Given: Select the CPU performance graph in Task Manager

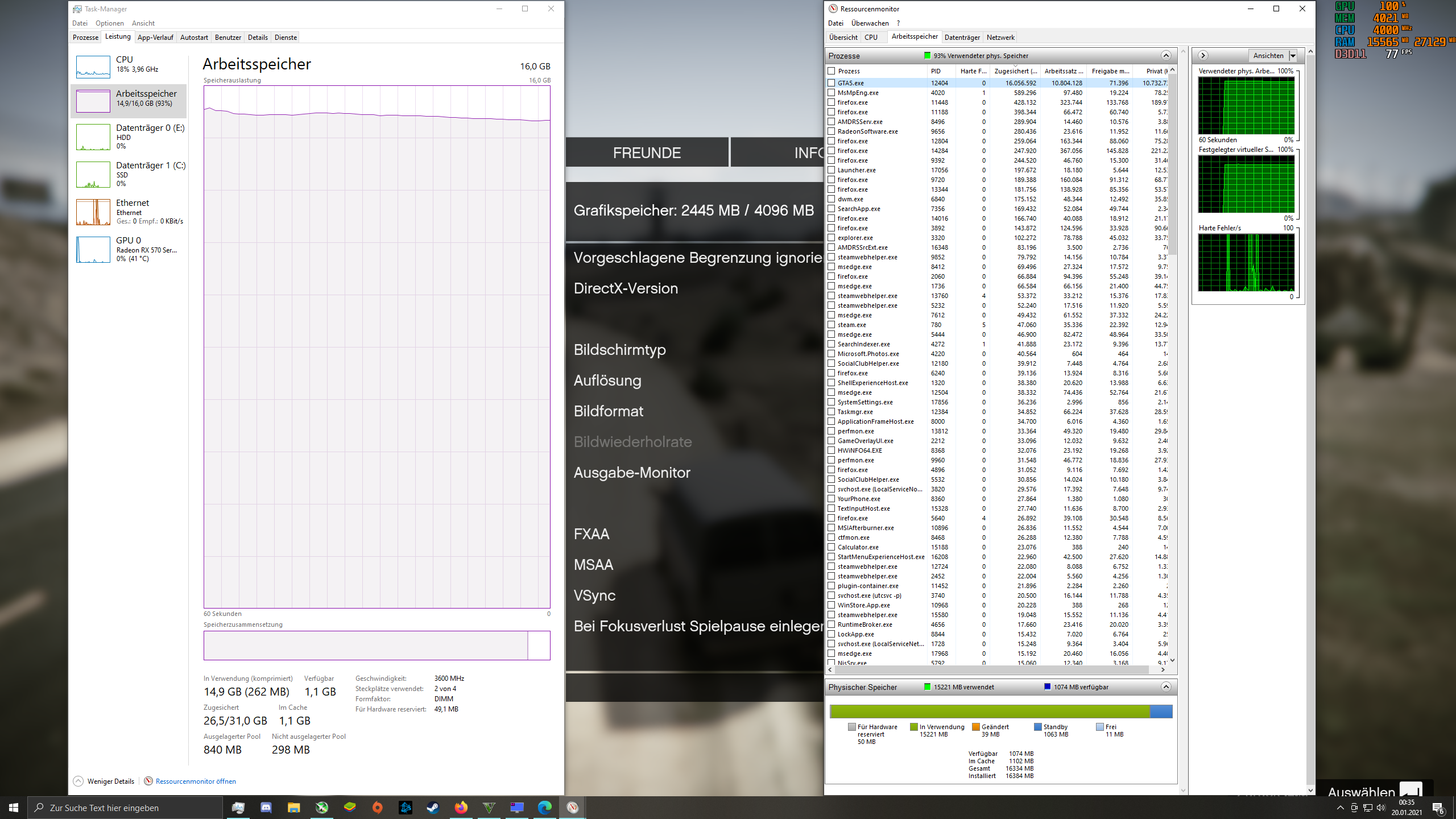Looking at the screenshot, I should pyautogui.click(x=129, y=67).
